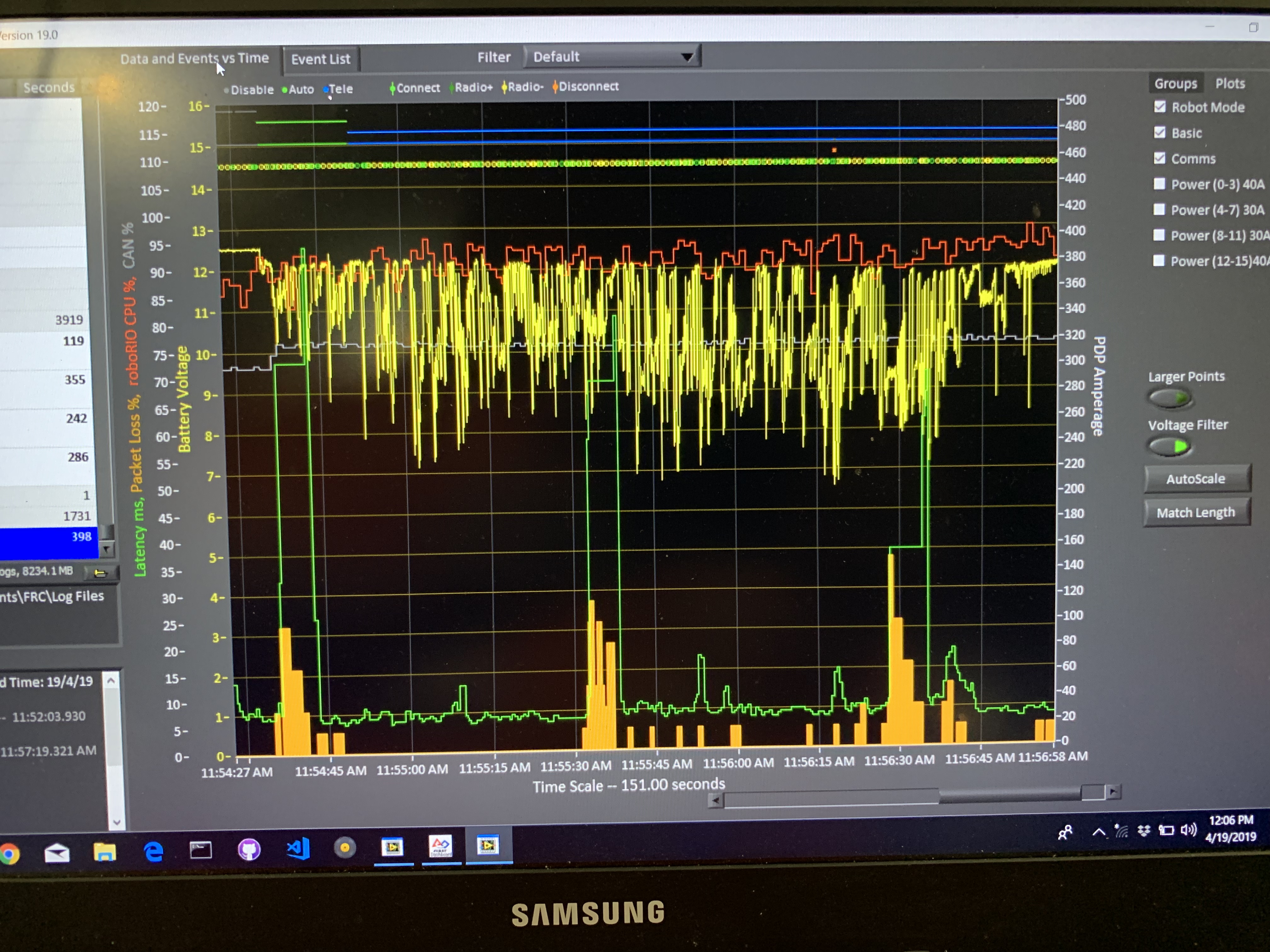Open the Filter Default dropdown
The width and height of the screenshot is (1270, 952).
pos(613,57)
